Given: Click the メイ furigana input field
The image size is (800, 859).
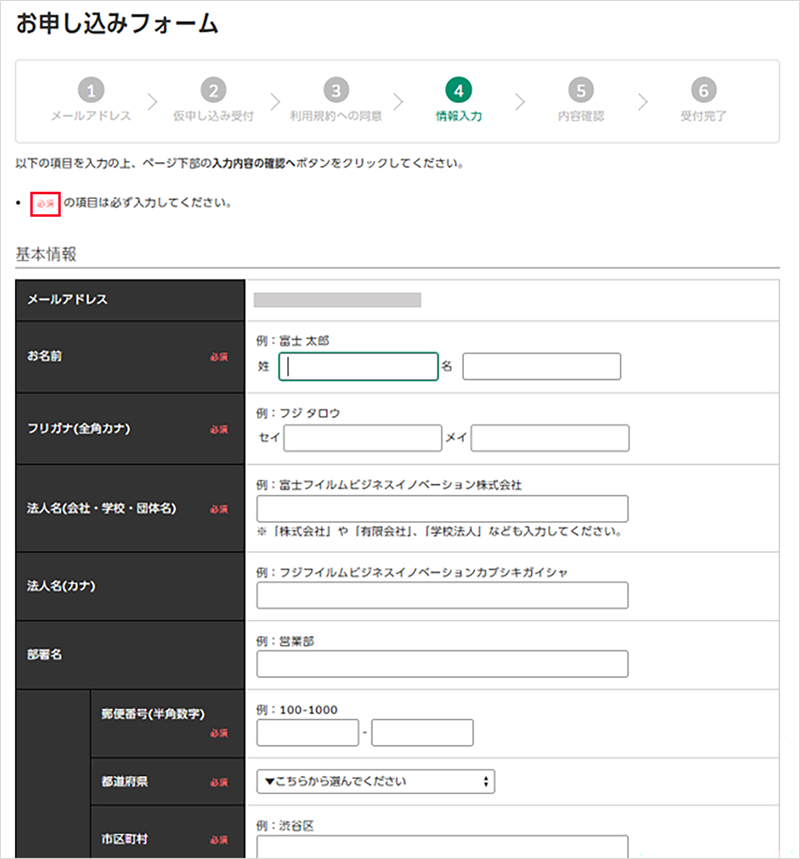Looking at the screenshot, I should pyautogui.click(x=549, y=439).
